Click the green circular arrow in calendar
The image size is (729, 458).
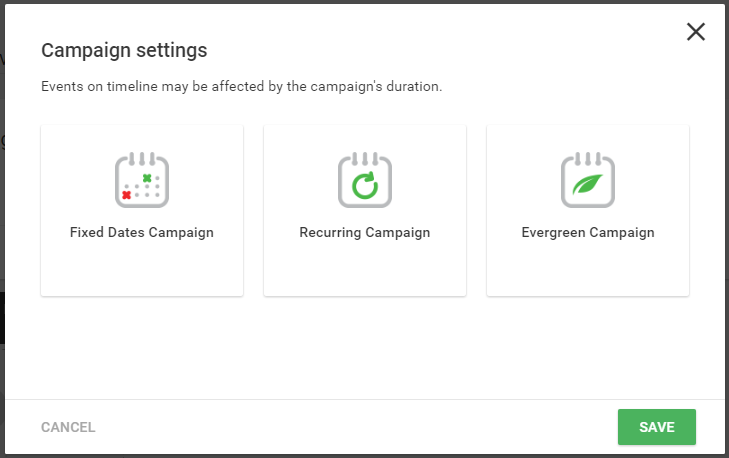[x=365, y=185]
